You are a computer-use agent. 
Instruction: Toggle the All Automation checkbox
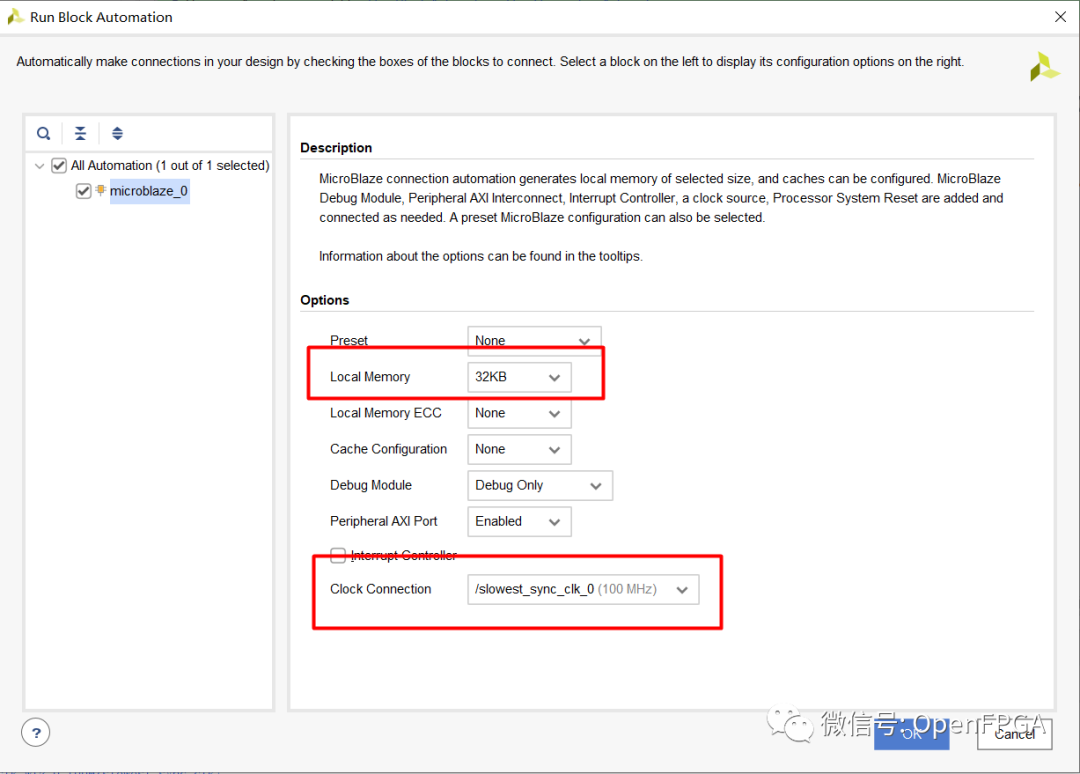pos(59,165)
